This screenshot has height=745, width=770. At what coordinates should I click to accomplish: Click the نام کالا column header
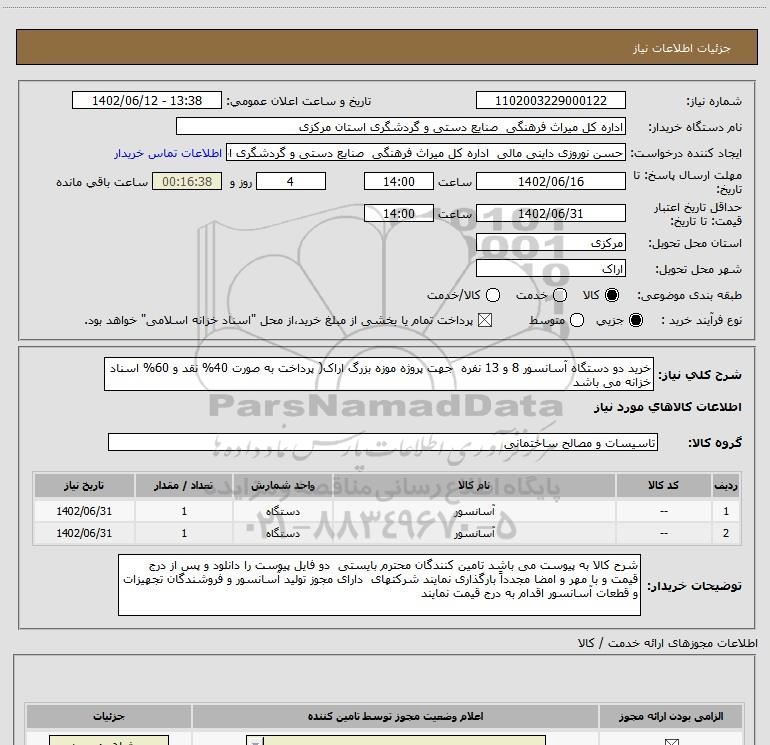[474, 486]
